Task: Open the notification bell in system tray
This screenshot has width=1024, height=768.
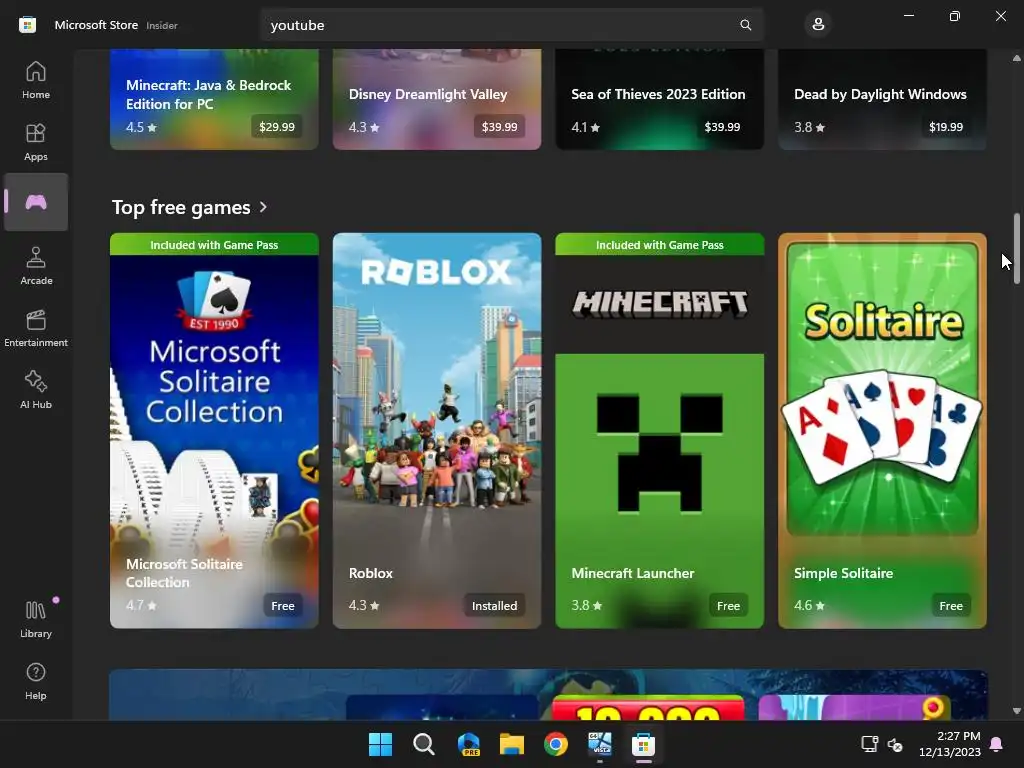Action: click(x=997, y=744)
